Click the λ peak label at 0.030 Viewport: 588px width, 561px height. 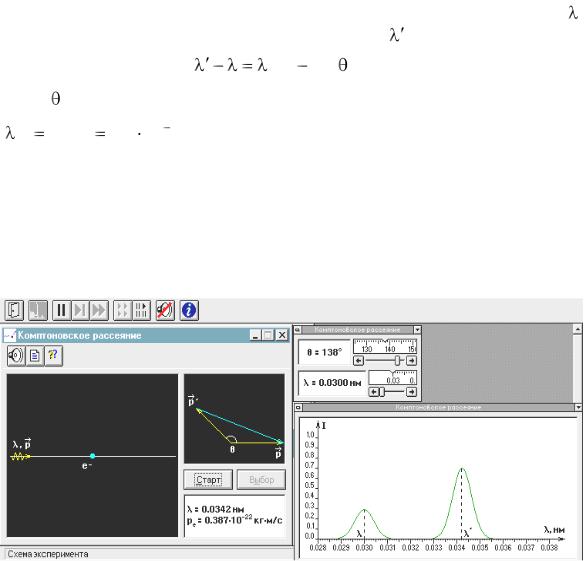point(359,533)
